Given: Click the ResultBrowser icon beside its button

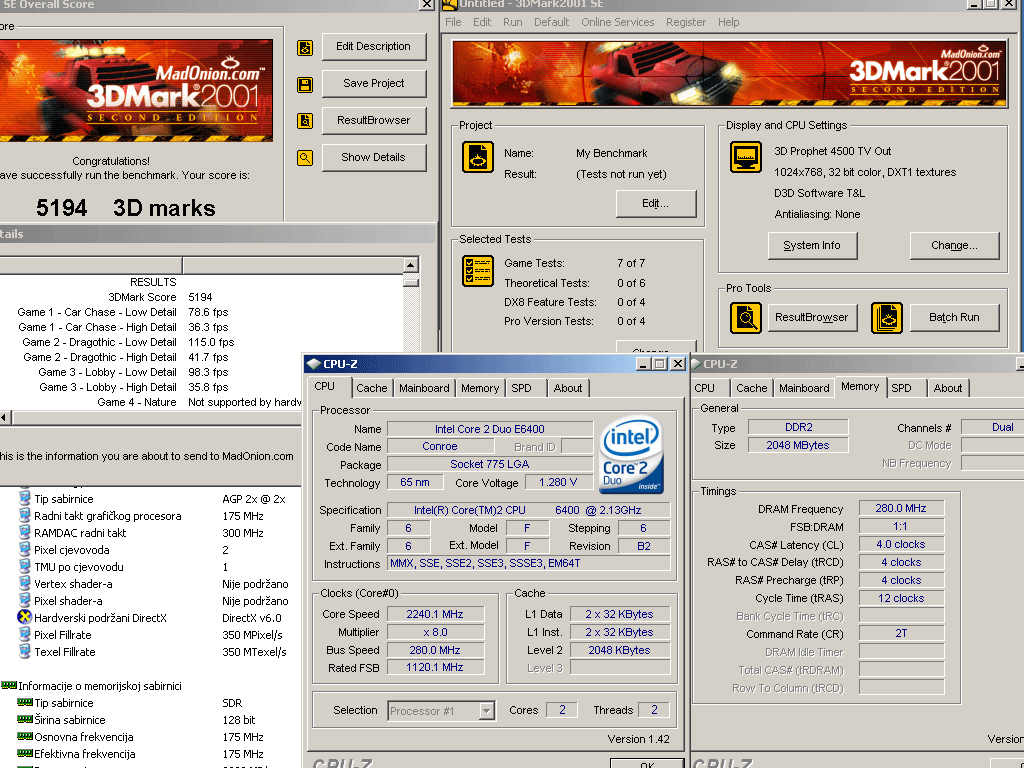Looking at the screenshot, I should [305, 121].
